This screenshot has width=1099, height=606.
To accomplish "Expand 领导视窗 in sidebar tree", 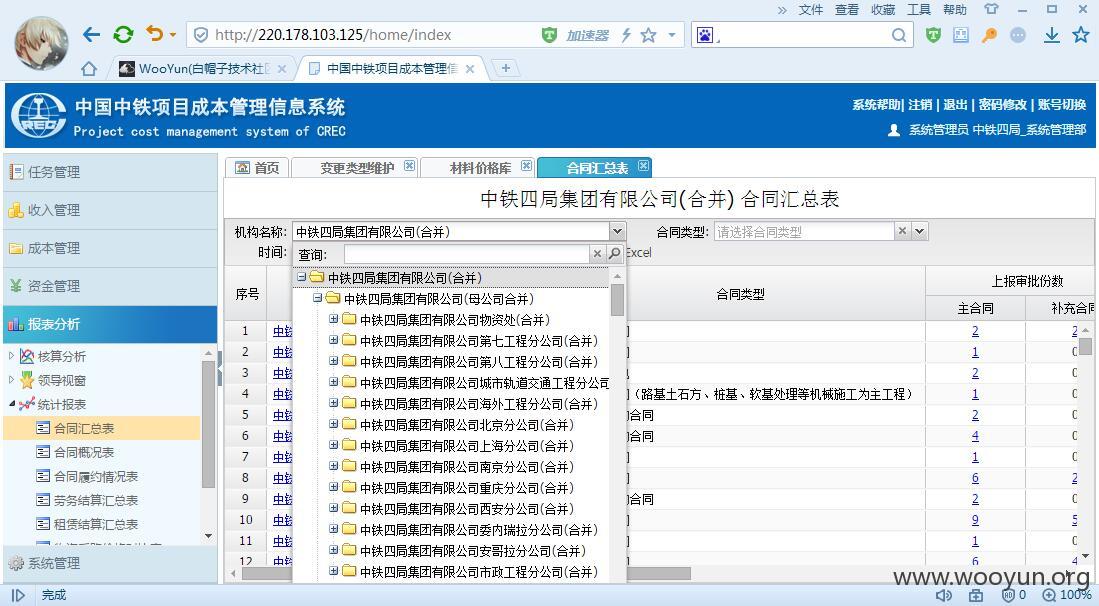I will click(11, 380).
